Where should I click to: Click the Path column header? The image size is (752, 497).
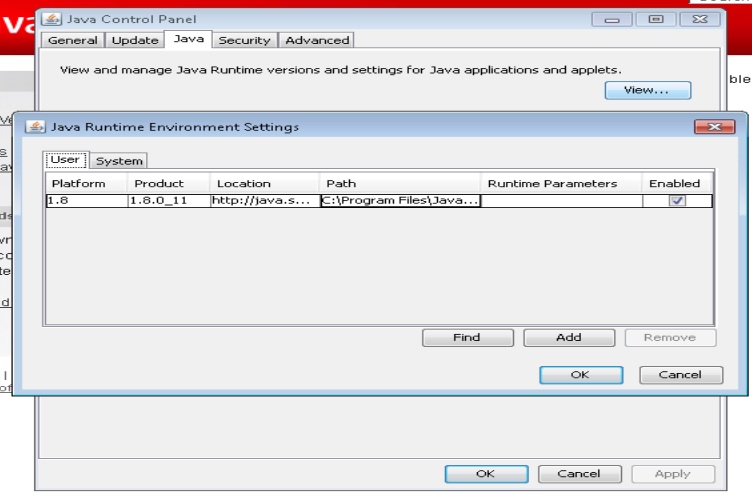point(400,184)
